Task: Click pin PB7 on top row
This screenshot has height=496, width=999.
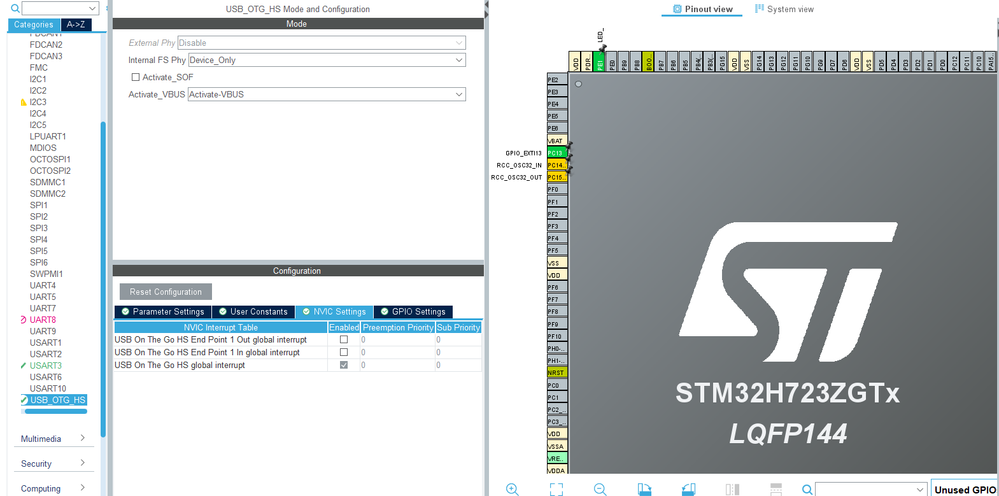Action: [661, 62]
